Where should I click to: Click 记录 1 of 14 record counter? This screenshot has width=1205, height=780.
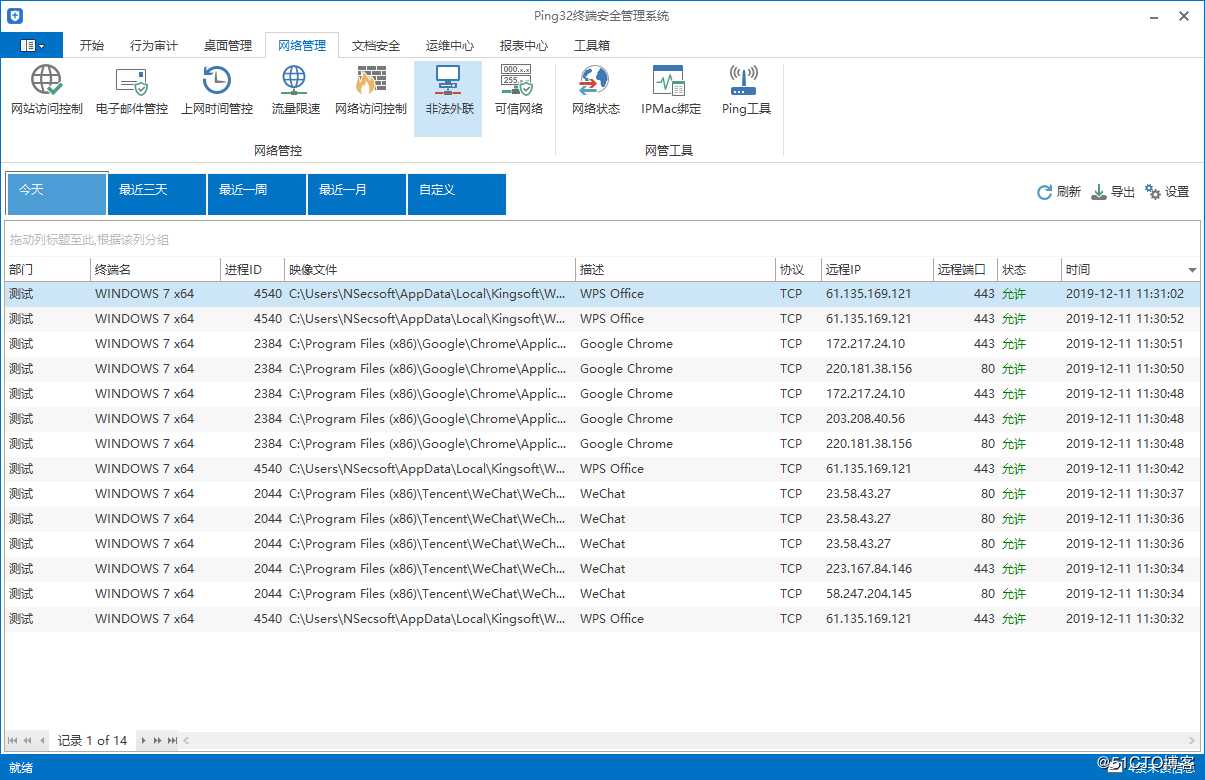[92, 741]
